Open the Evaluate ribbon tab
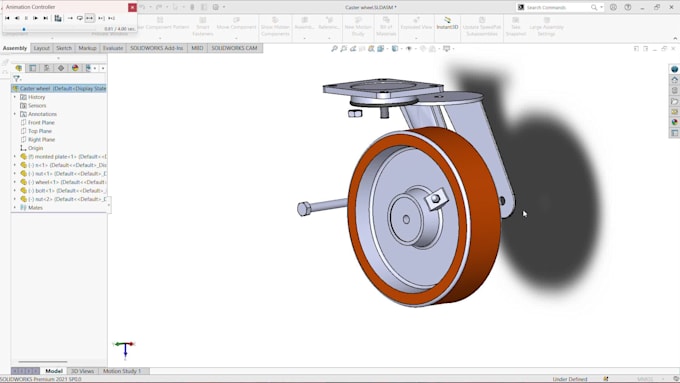Viewport: 680px width, 383px height. point(113,48)
